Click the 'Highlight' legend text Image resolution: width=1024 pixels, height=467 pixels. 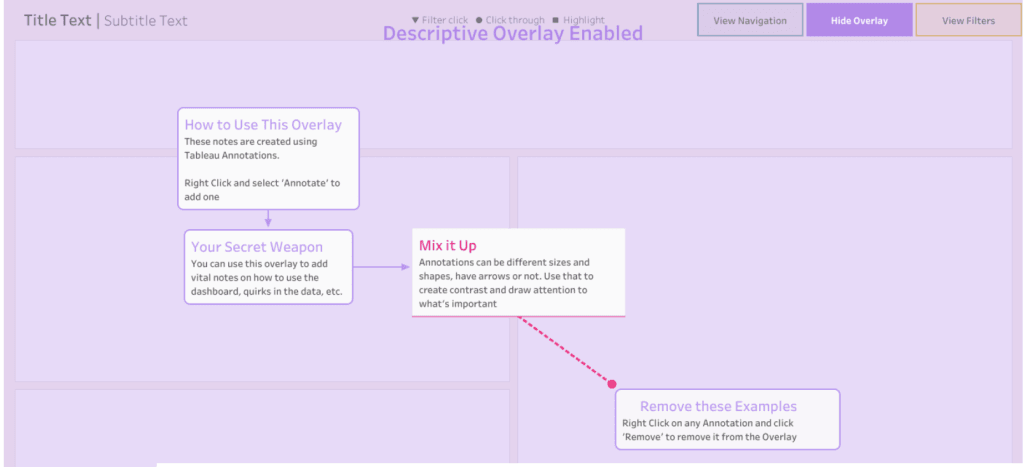click(584, 20)
